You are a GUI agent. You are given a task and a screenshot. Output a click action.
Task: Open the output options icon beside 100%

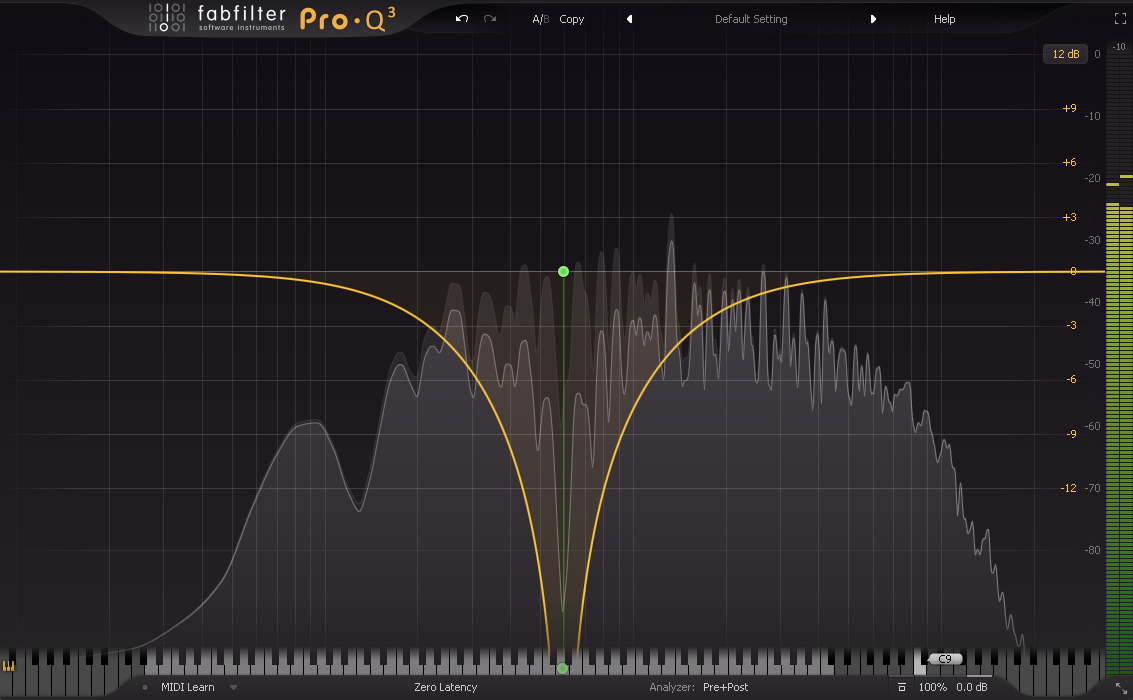[x=901, y=687]
